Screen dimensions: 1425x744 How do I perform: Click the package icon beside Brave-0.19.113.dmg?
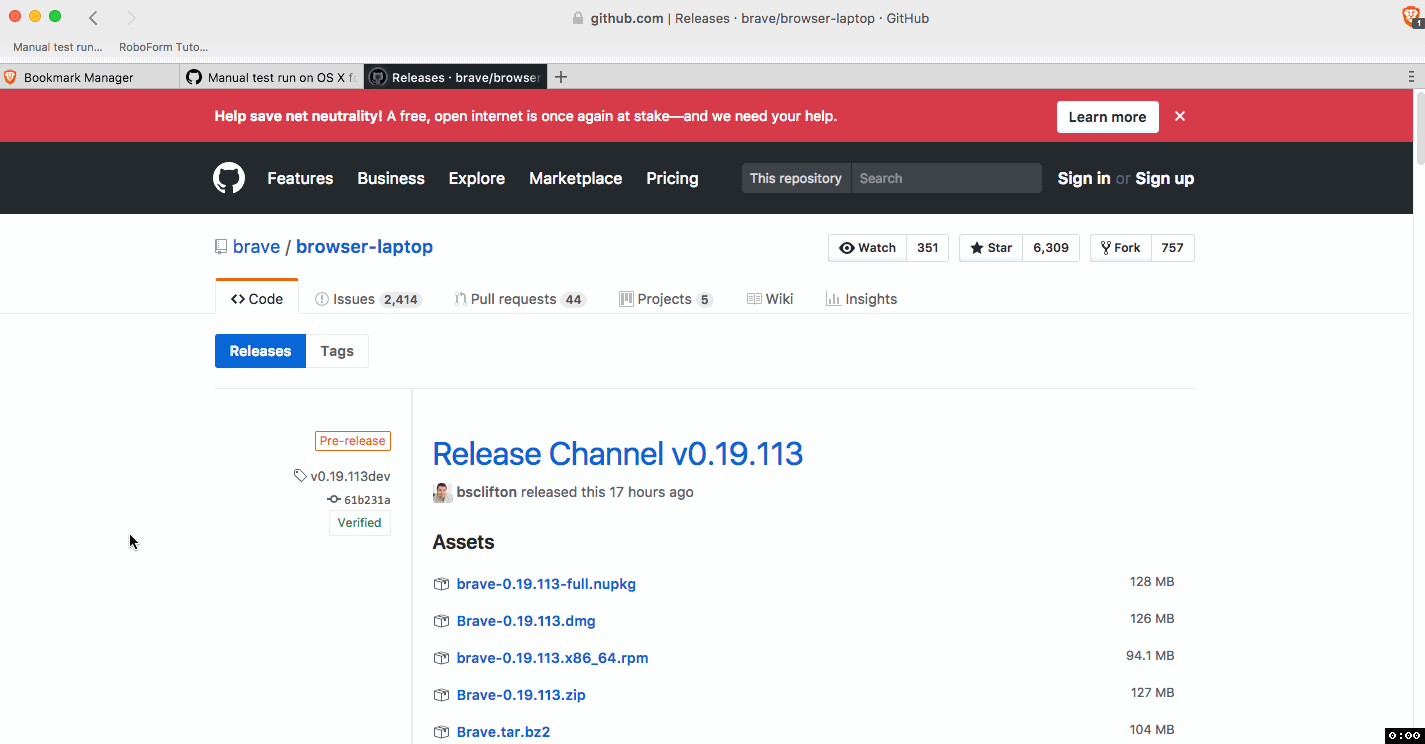pos(441,621)
